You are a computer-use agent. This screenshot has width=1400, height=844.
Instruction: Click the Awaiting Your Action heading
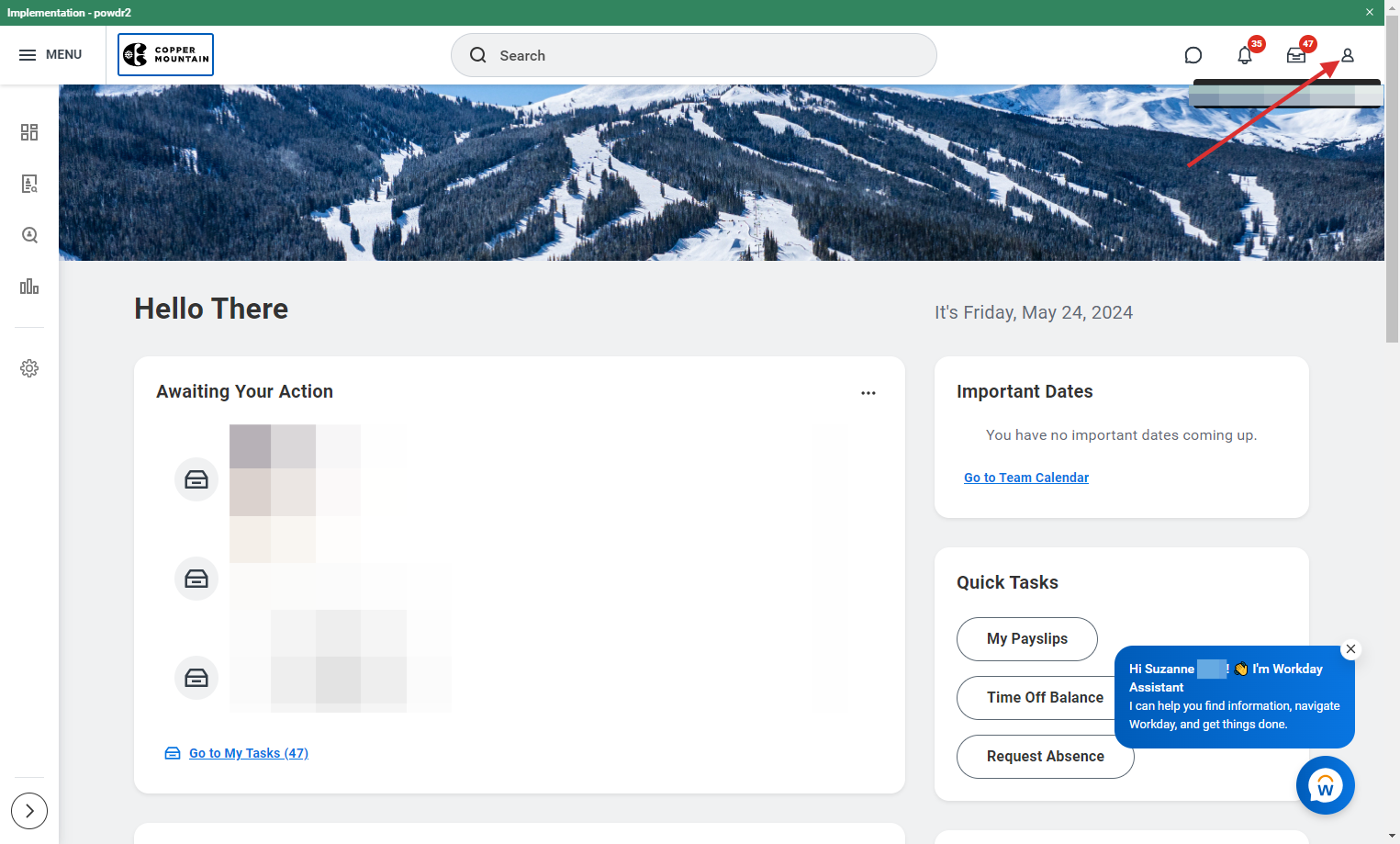pos(244,392)
